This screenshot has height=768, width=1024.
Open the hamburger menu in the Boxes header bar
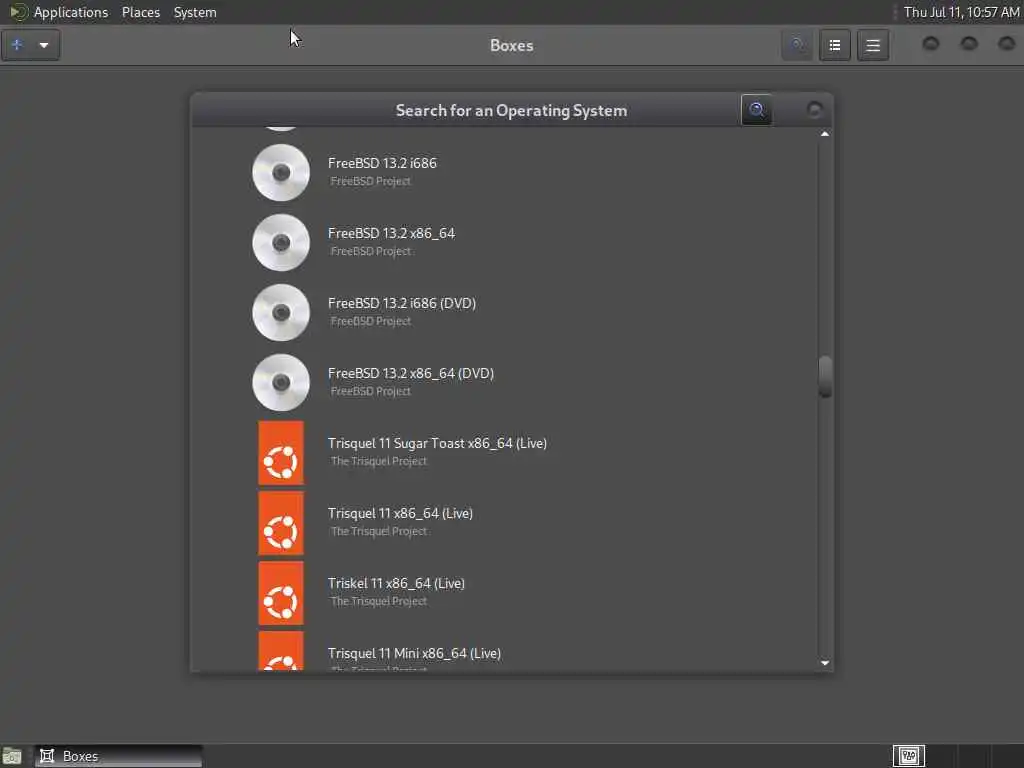873,45
